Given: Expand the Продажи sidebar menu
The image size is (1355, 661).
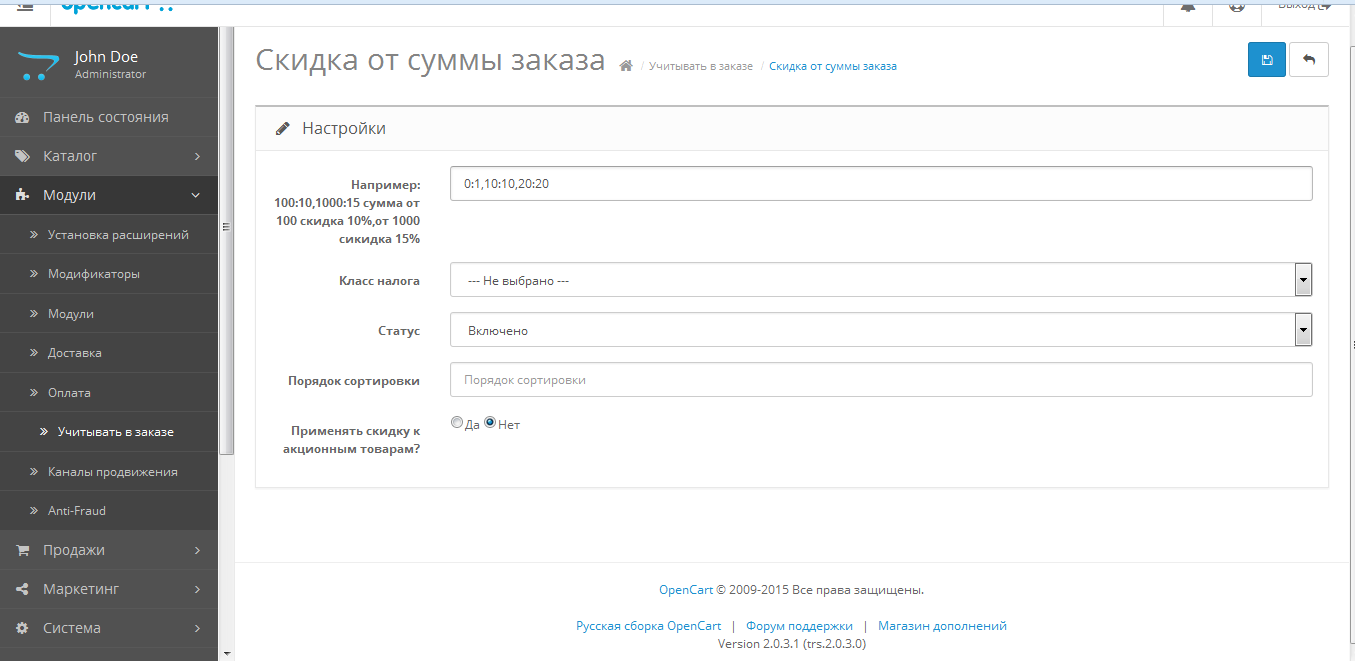Looking at the screenshot, I should point(108,550).
